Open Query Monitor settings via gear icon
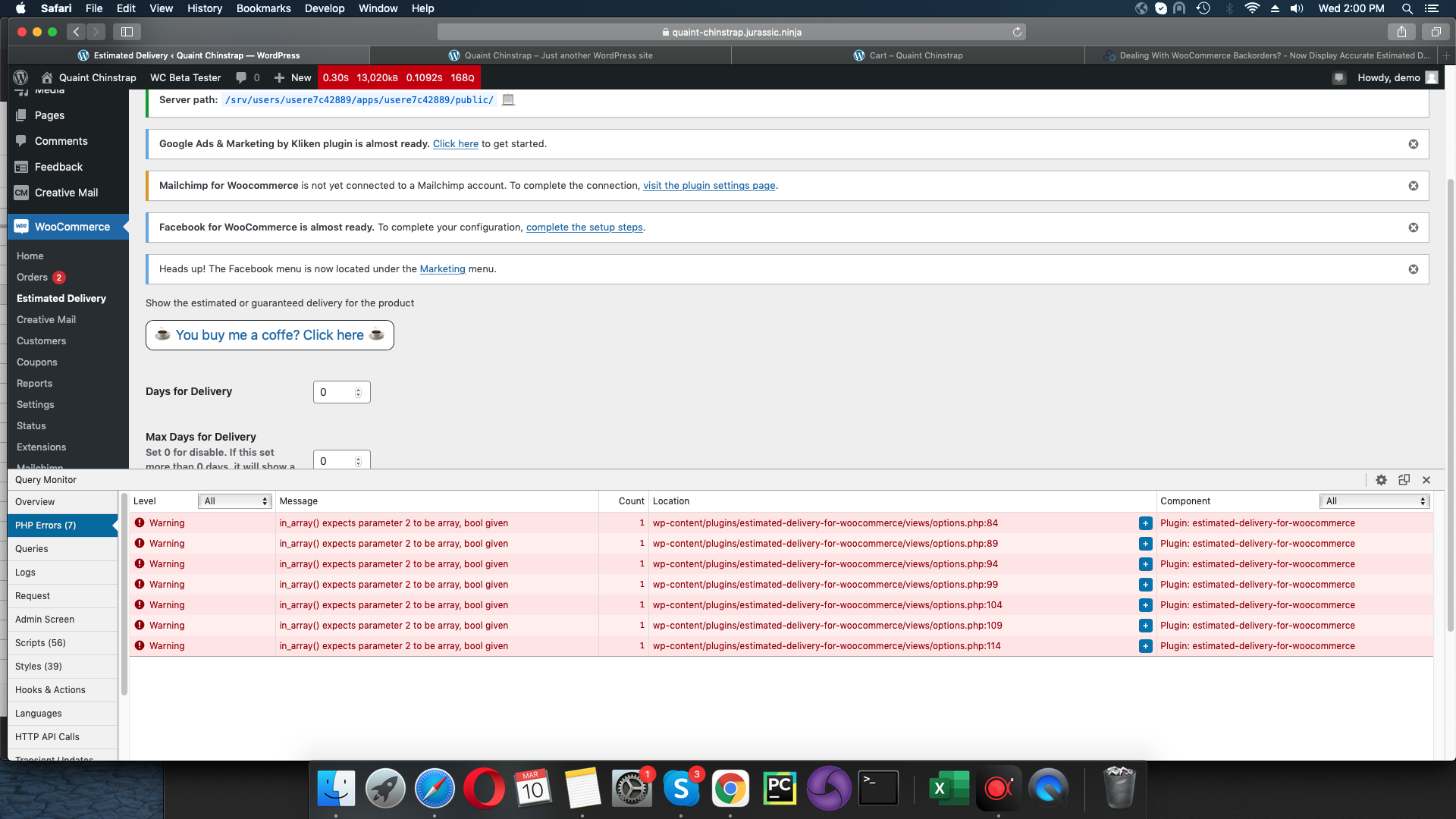Image resolution: width=1456 pixels, height=819 pixels. point(1381,479)
